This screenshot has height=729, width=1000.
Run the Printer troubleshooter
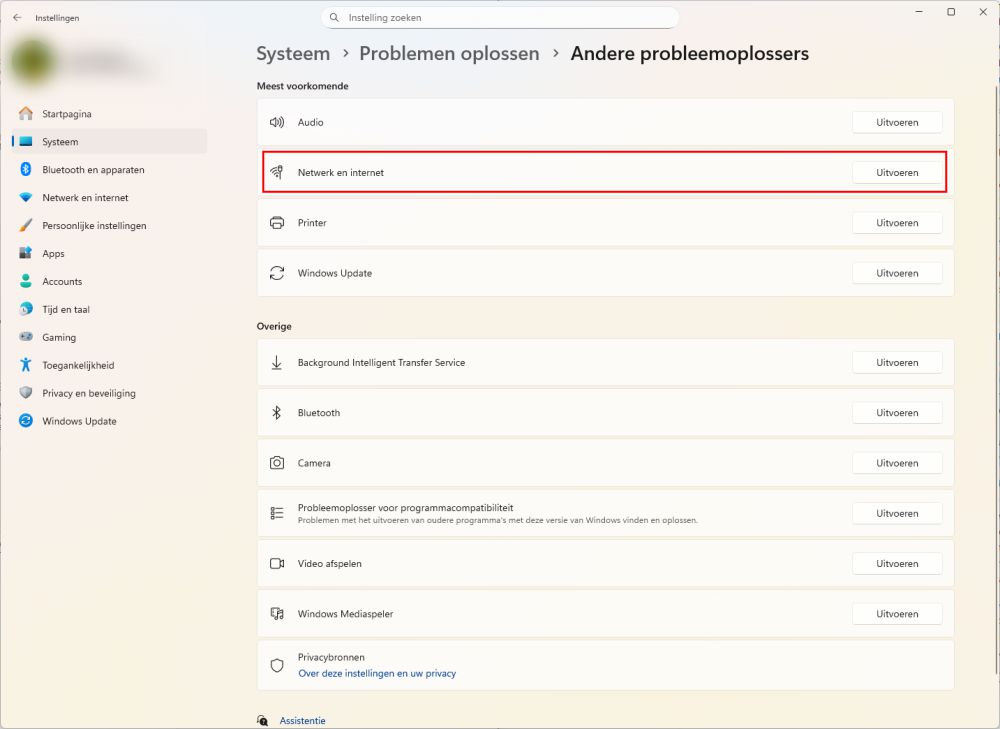point(896,223)
